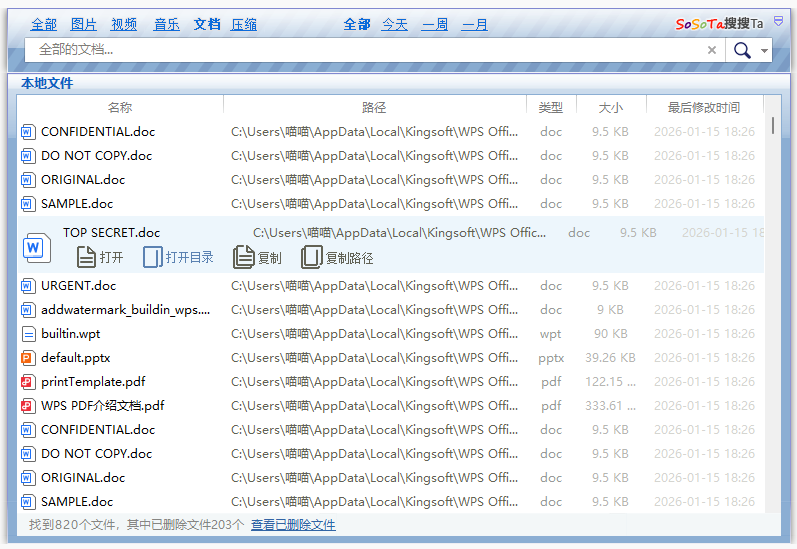Click the builtin.wpt template file icon

[28, 334]
